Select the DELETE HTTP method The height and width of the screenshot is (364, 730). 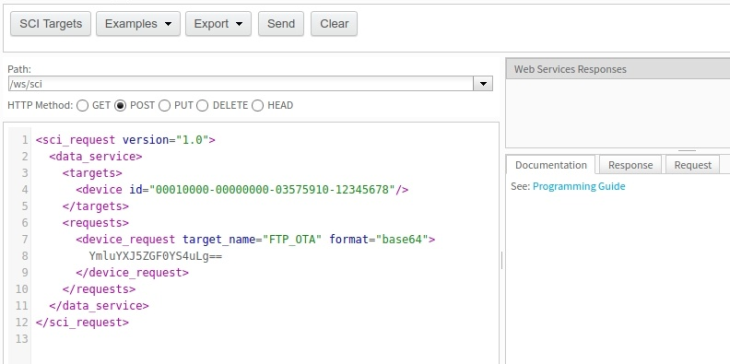pos(202,106)
